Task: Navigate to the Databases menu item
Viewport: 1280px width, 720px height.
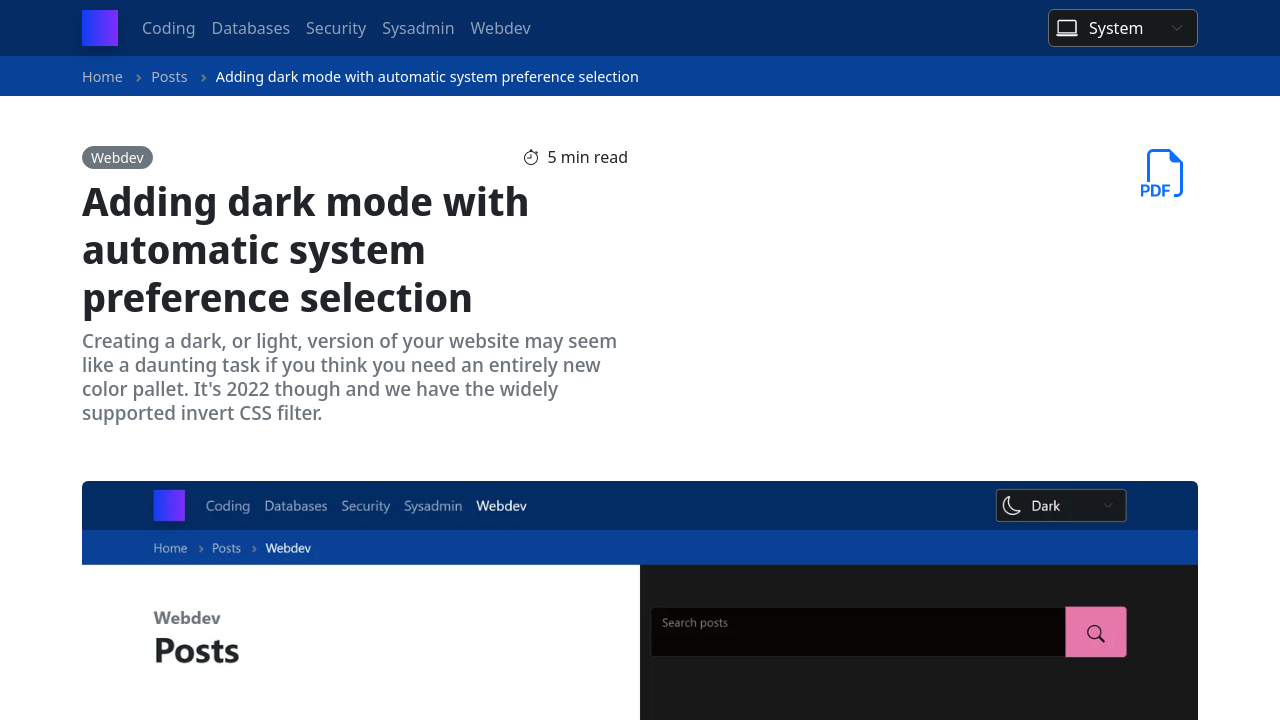Action: (250, 28)
